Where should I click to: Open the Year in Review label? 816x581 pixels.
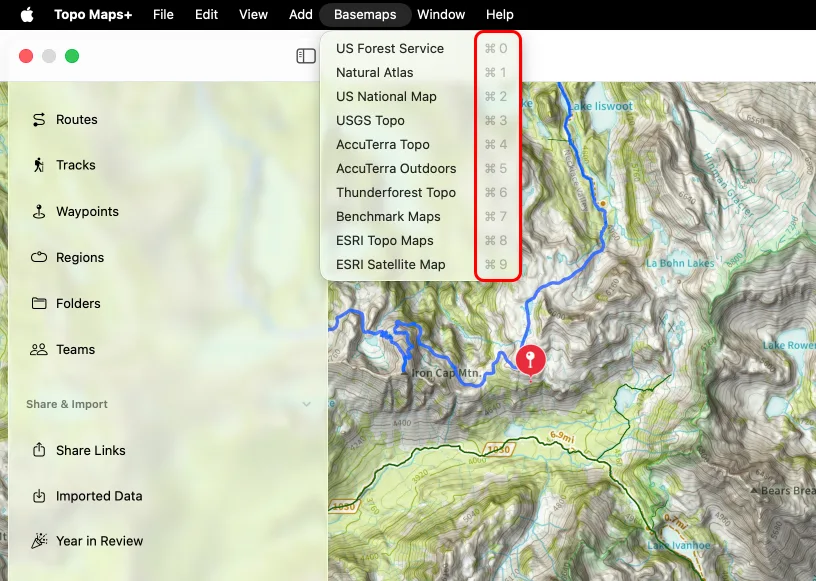click(99, 541)
